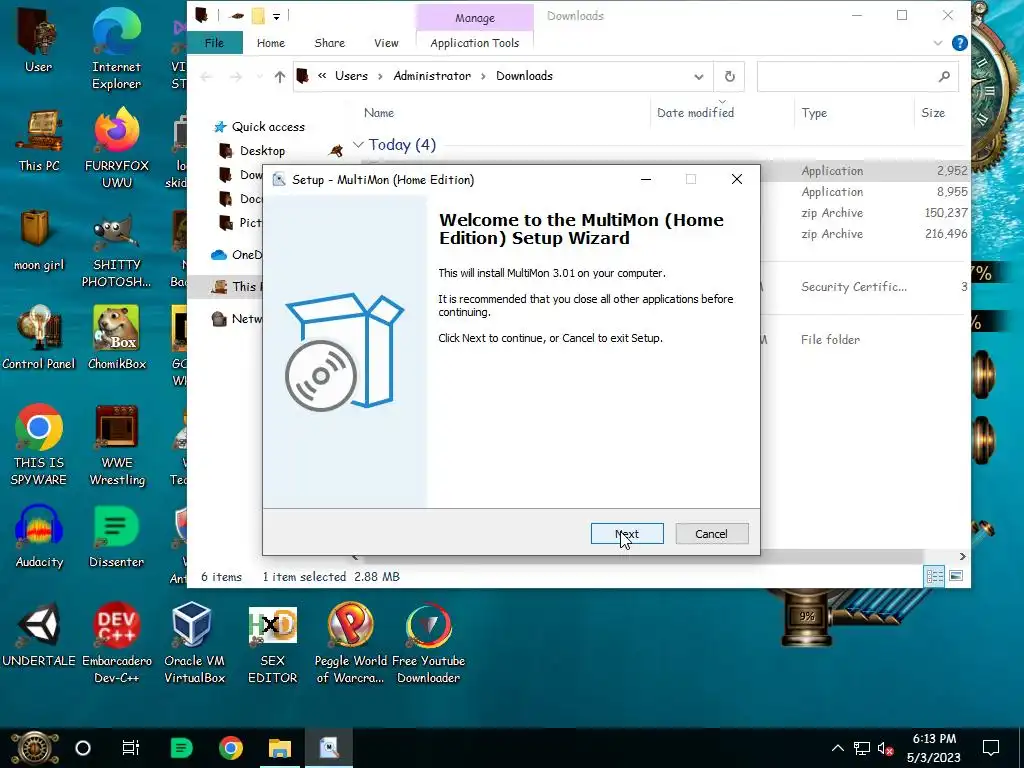
Task: Launch SEX EDITOR HxD shortcut
Action: coord(272,643)
